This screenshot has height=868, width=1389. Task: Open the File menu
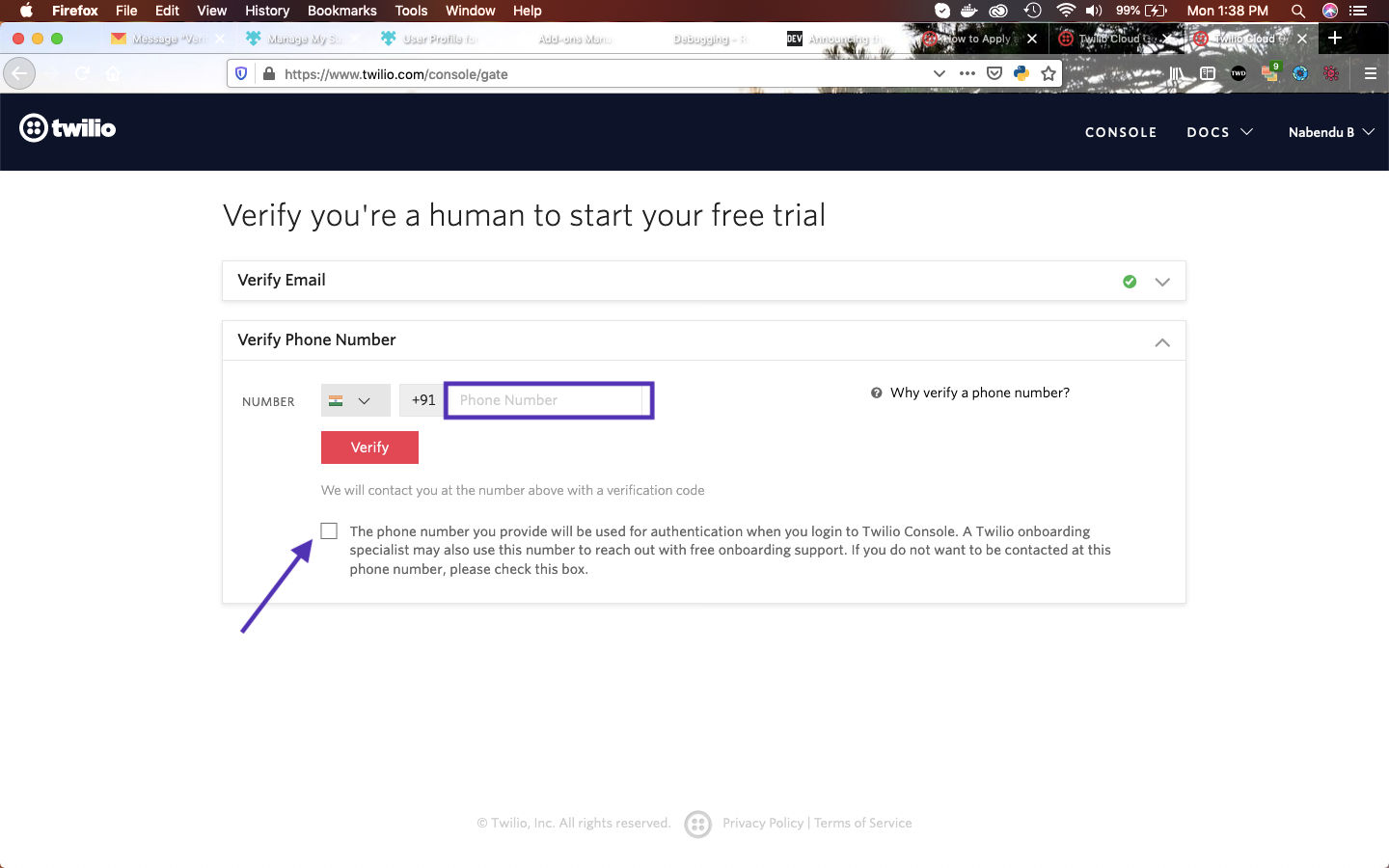pyautogui.click(x=126, y=11)
